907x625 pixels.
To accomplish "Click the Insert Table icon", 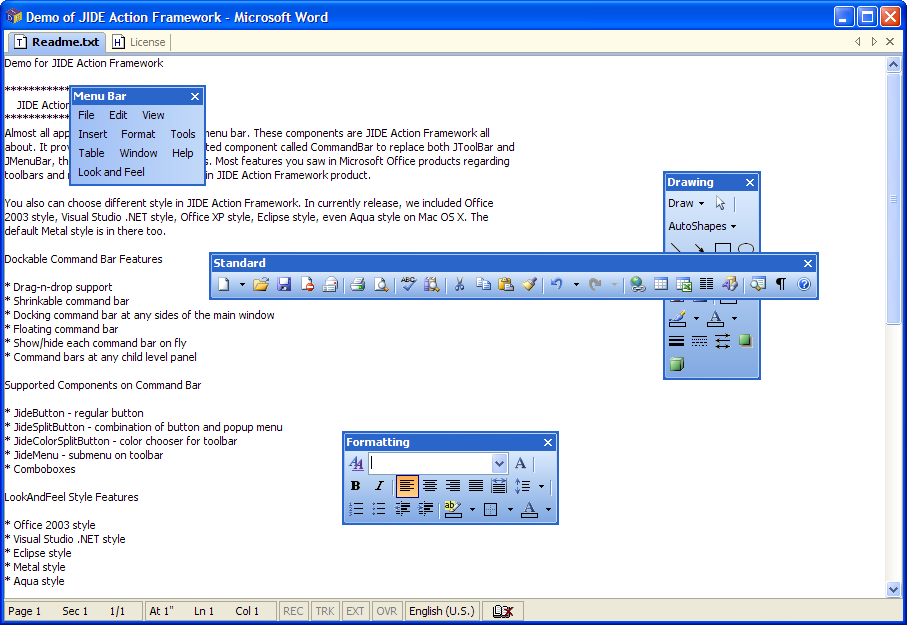I will [661, 284].
